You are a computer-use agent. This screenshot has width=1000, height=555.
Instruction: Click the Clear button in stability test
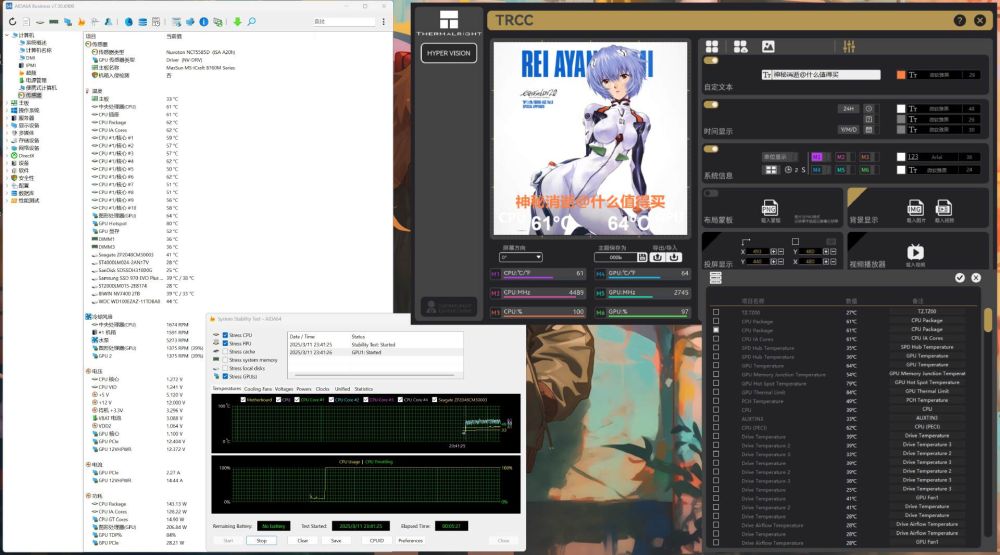tap(302, 540)
